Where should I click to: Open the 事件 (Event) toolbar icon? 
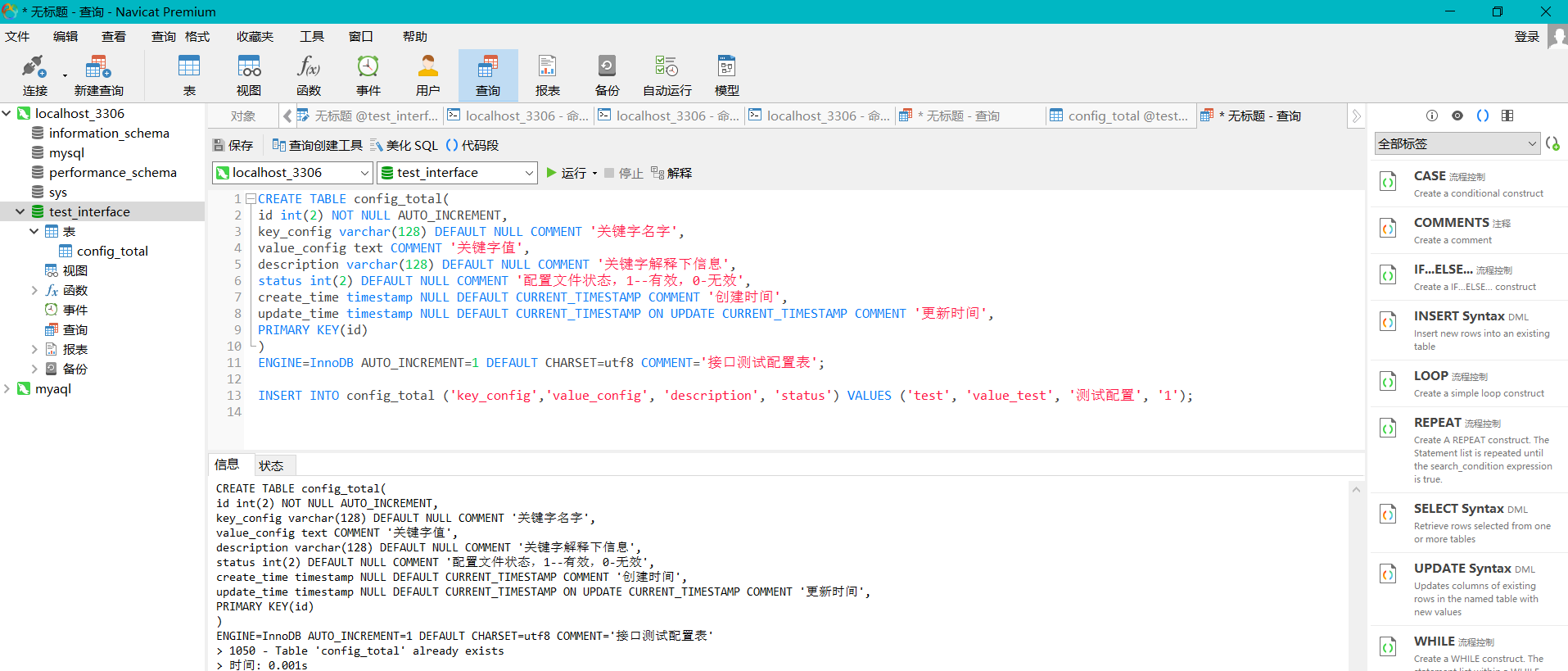pyautogui.click(x=368, y=75)
